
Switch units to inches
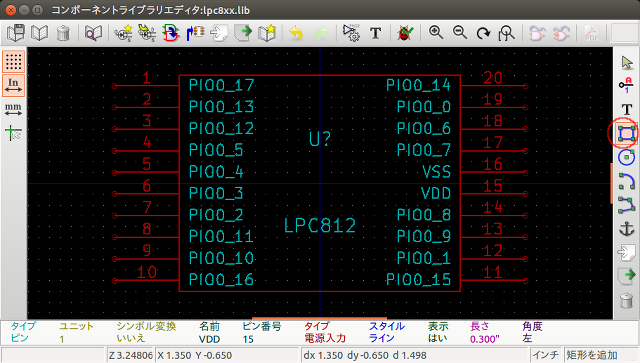(x=13, y=85)
